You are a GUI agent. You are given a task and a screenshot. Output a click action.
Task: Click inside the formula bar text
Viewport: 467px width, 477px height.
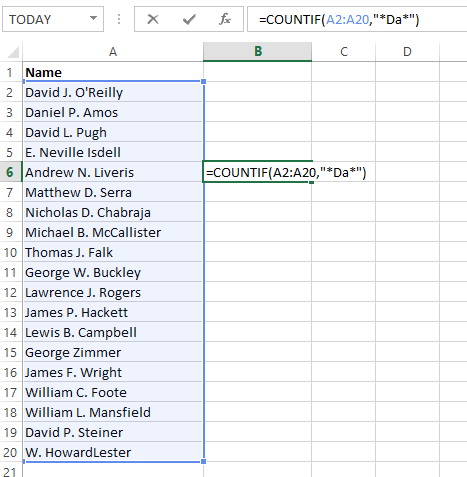[357, 19]
